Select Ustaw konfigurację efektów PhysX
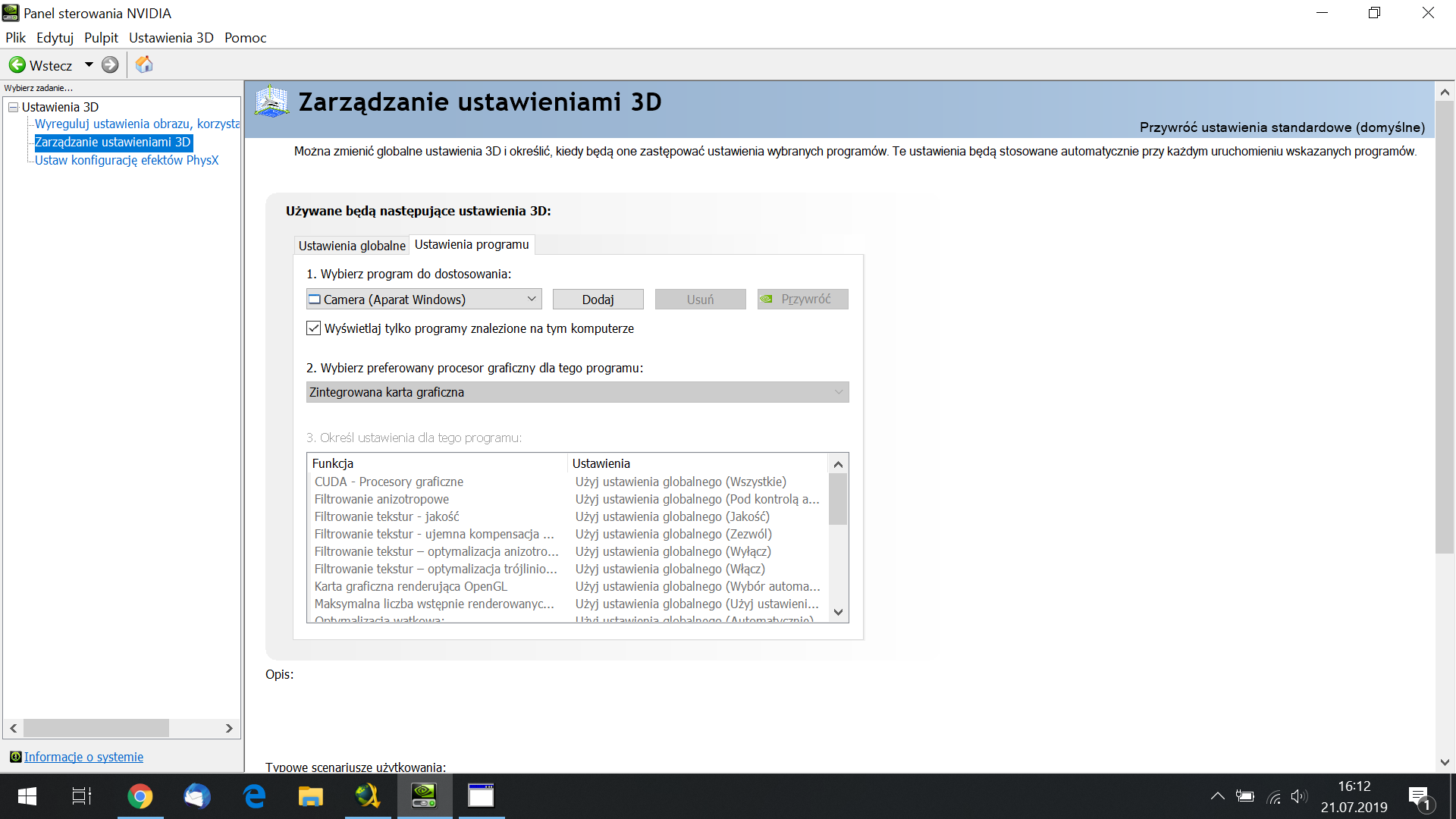The width and height of the screenshot is (1456, 819). (x=127, y=161)
